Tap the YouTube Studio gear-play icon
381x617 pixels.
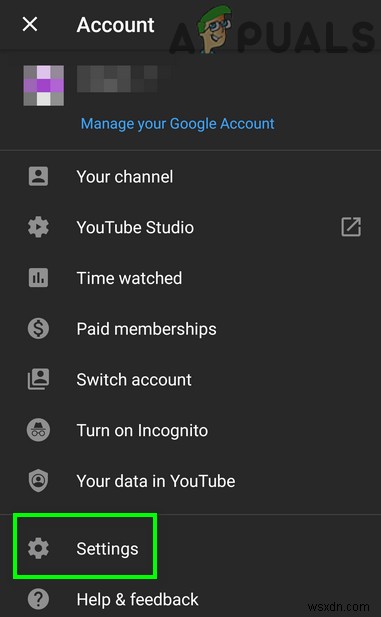(38, 227)
